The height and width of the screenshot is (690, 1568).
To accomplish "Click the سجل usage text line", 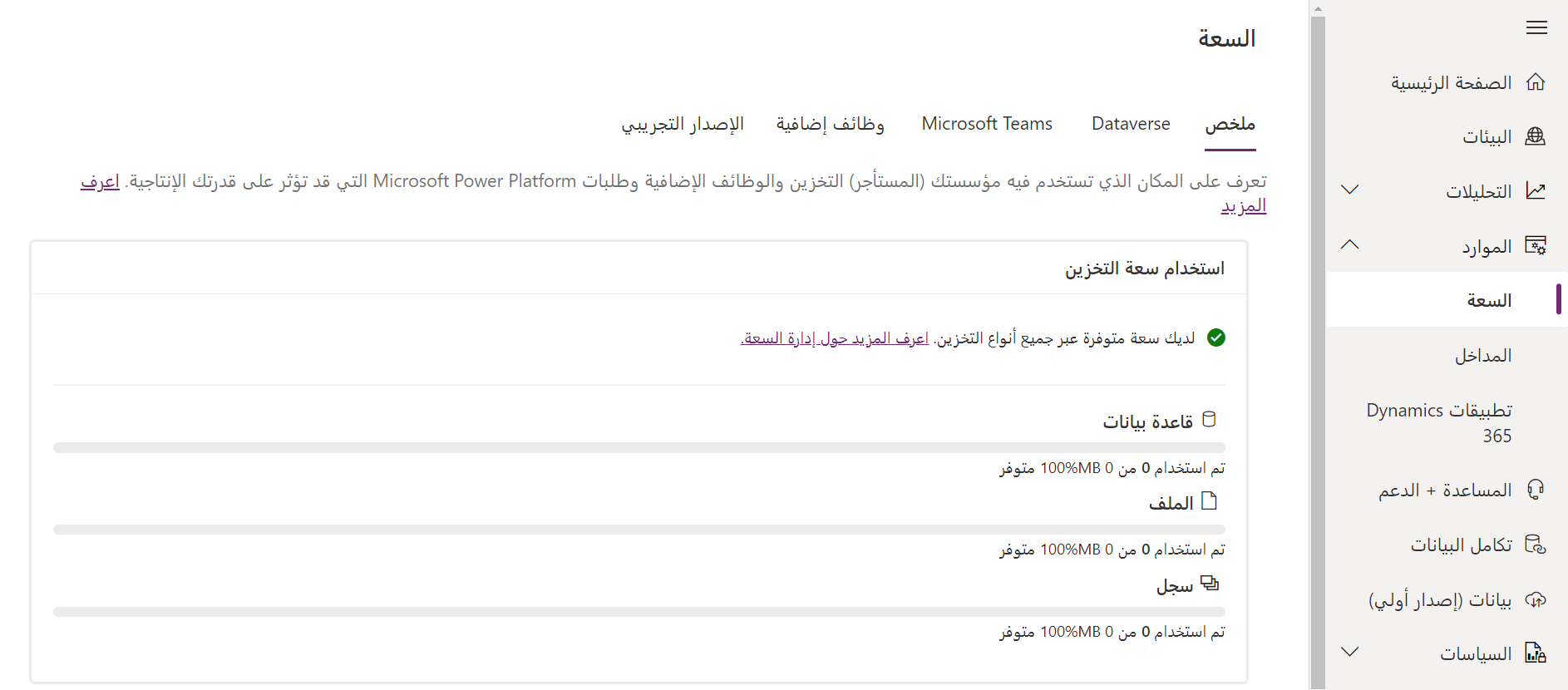I will coord(1112,632).
